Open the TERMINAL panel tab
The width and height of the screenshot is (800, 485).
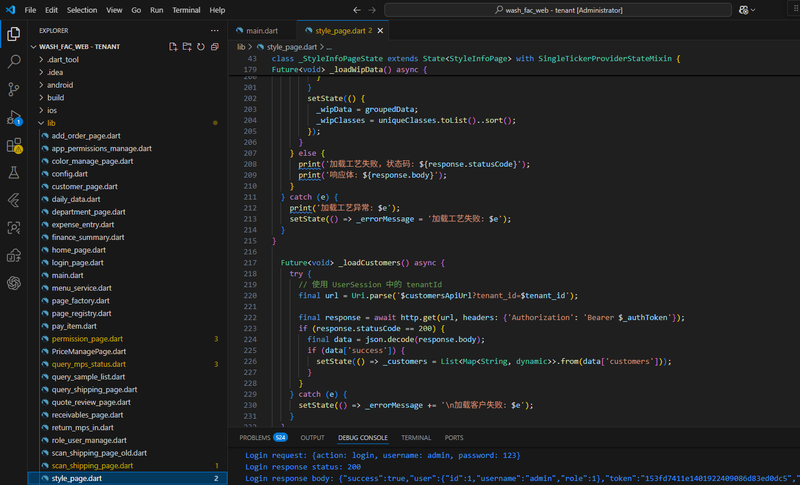click(x=416, y=437)
